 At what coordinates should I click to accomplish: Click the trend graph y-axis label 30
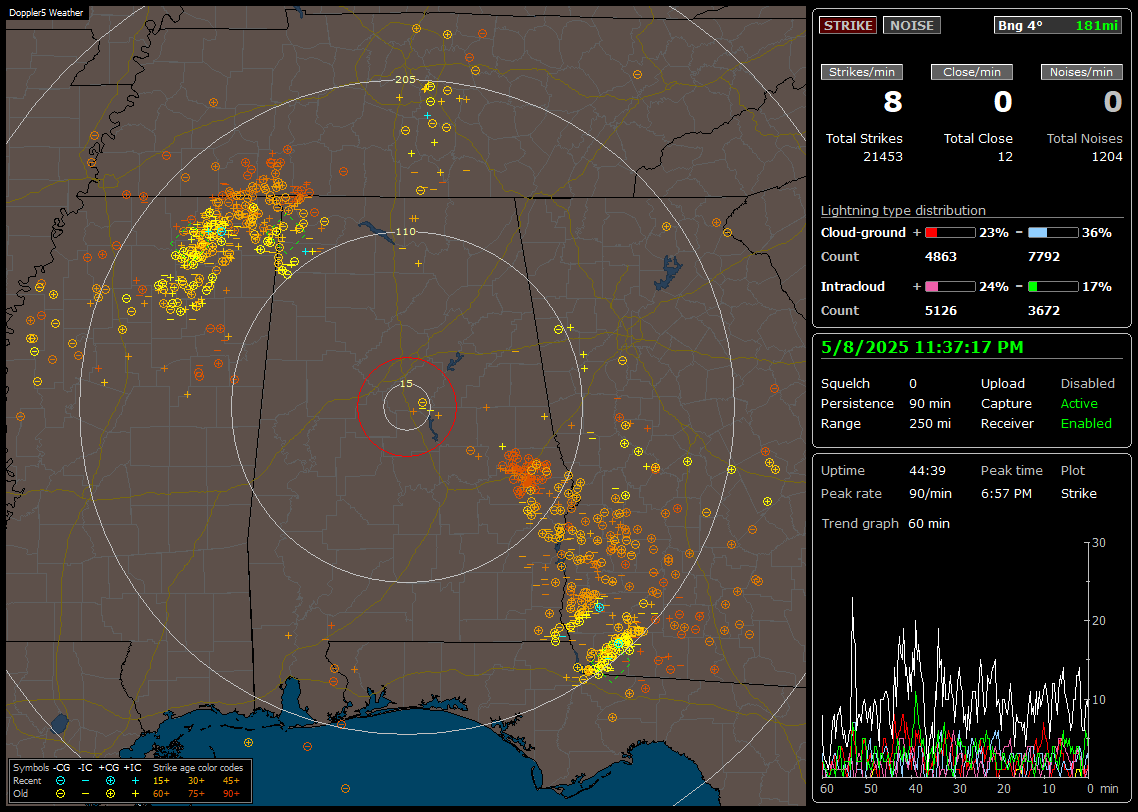pyautogui.click(x=1099, y=543)
